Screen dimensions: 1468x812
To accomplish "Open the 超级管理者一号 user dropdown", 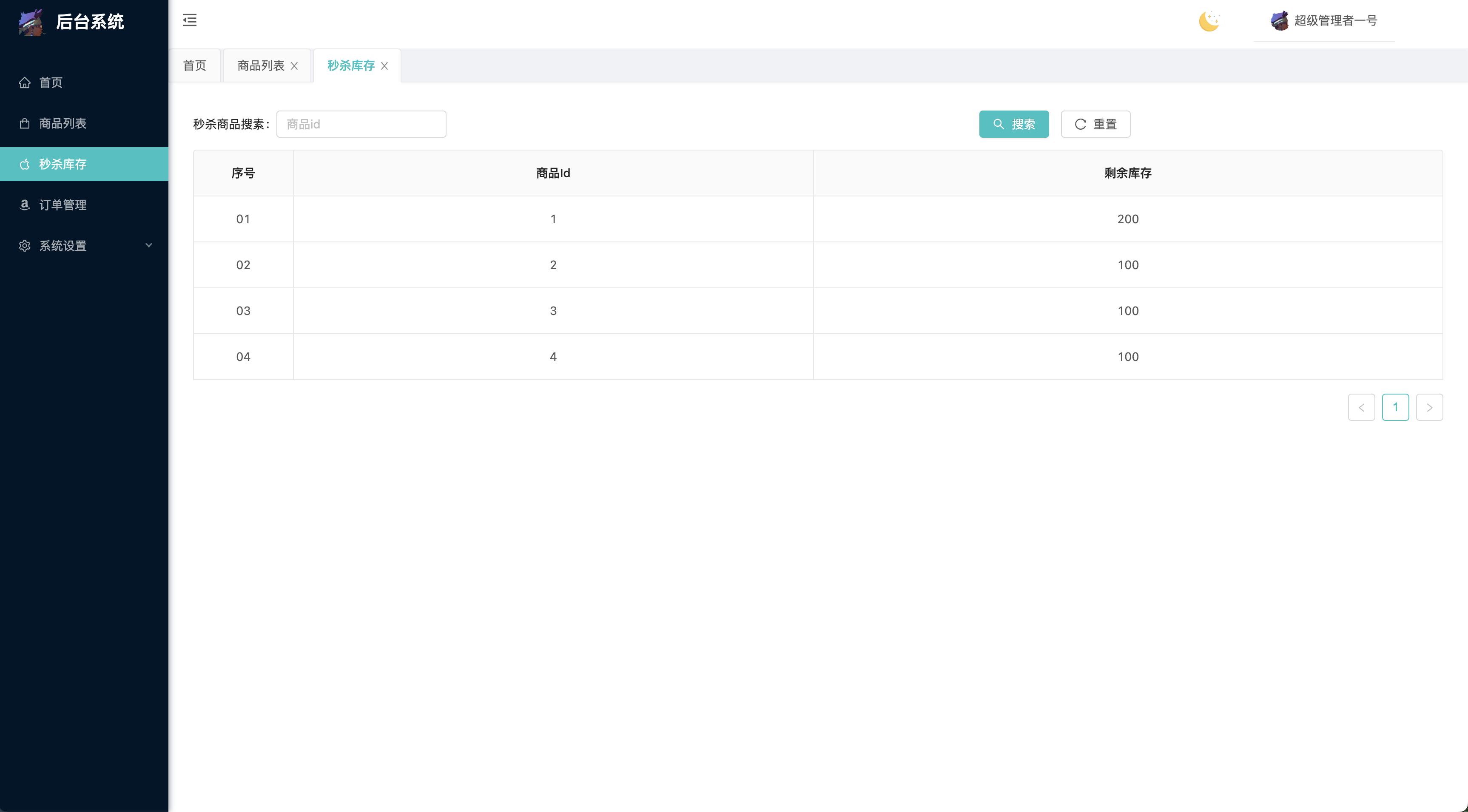I will click(1335, 21).
